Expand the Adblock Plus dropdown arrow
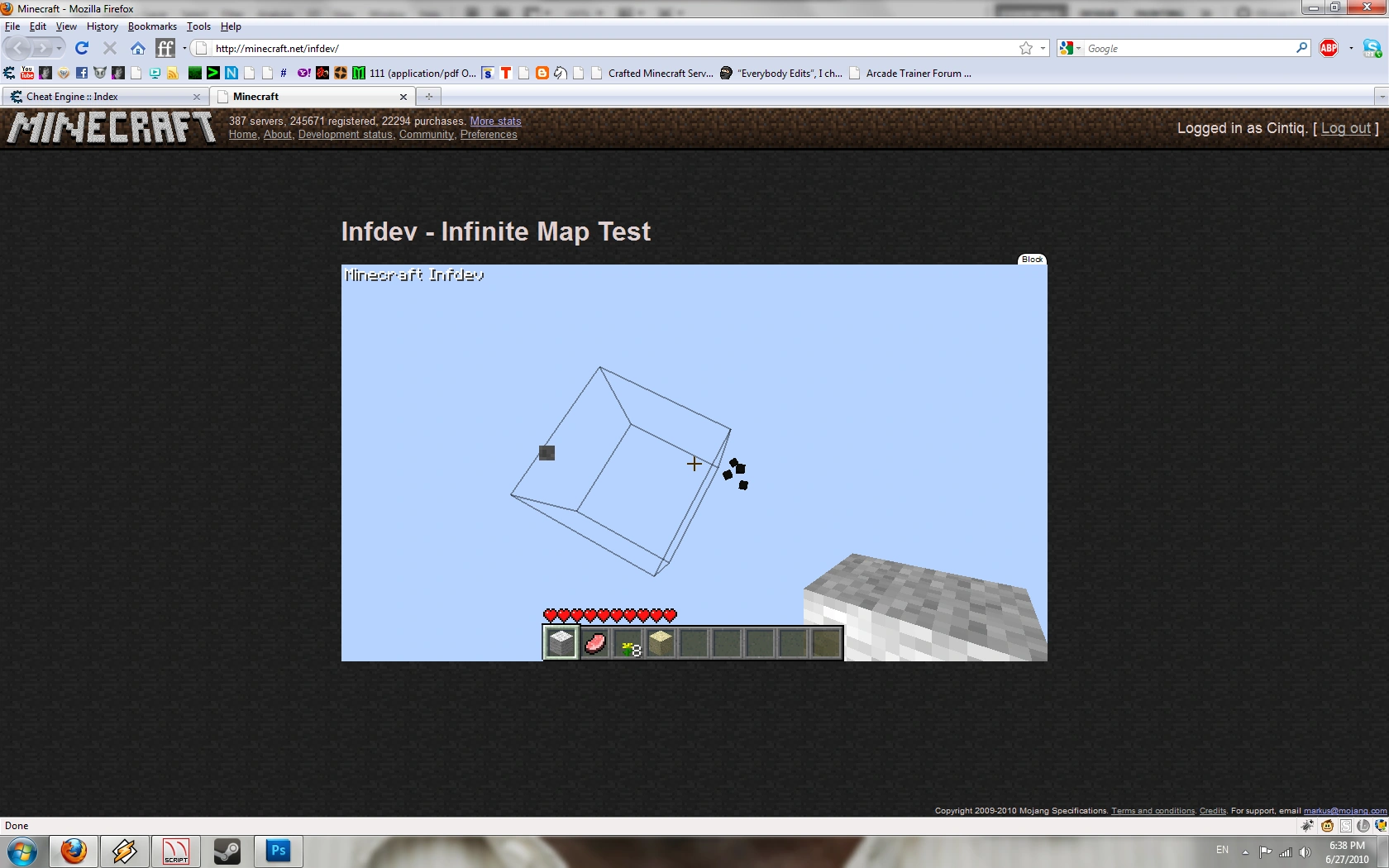 [1351, 48]
